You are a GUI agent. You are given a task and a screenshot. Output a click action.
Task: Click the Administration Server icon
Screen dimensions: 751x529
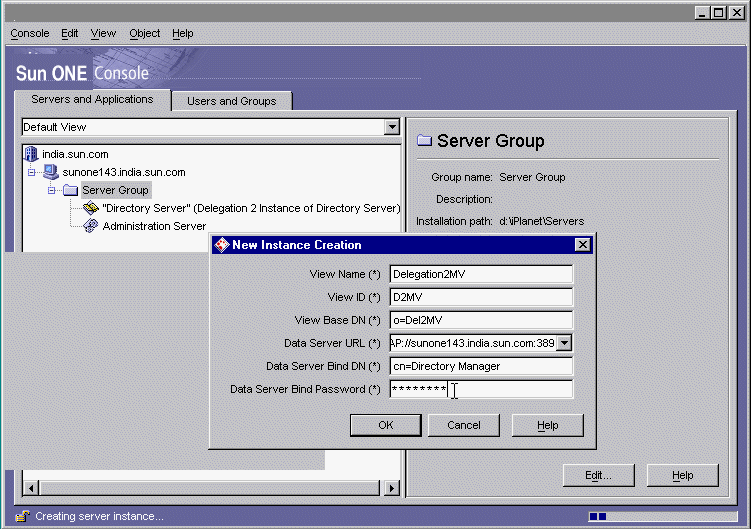91,226
